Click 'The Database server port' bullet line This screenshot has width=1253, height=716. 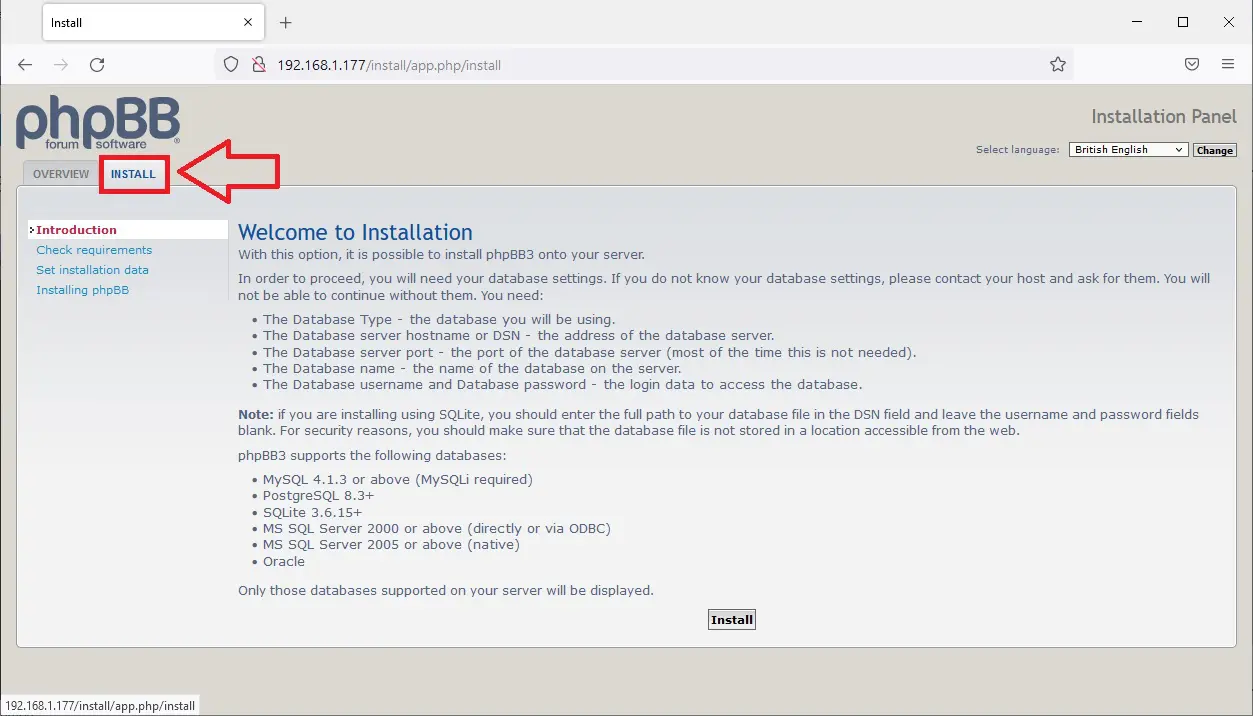(x=589, y=352)
